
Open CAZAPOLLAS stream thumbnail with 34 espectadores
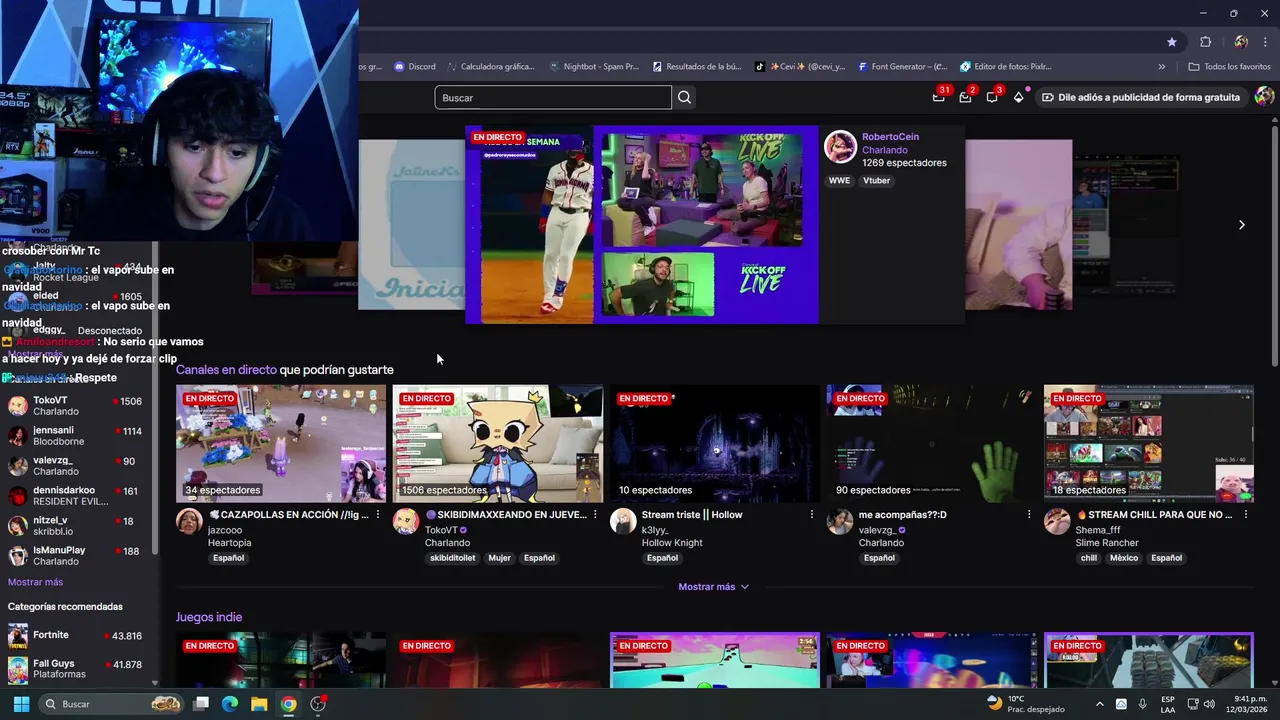[x=281, y=444]
